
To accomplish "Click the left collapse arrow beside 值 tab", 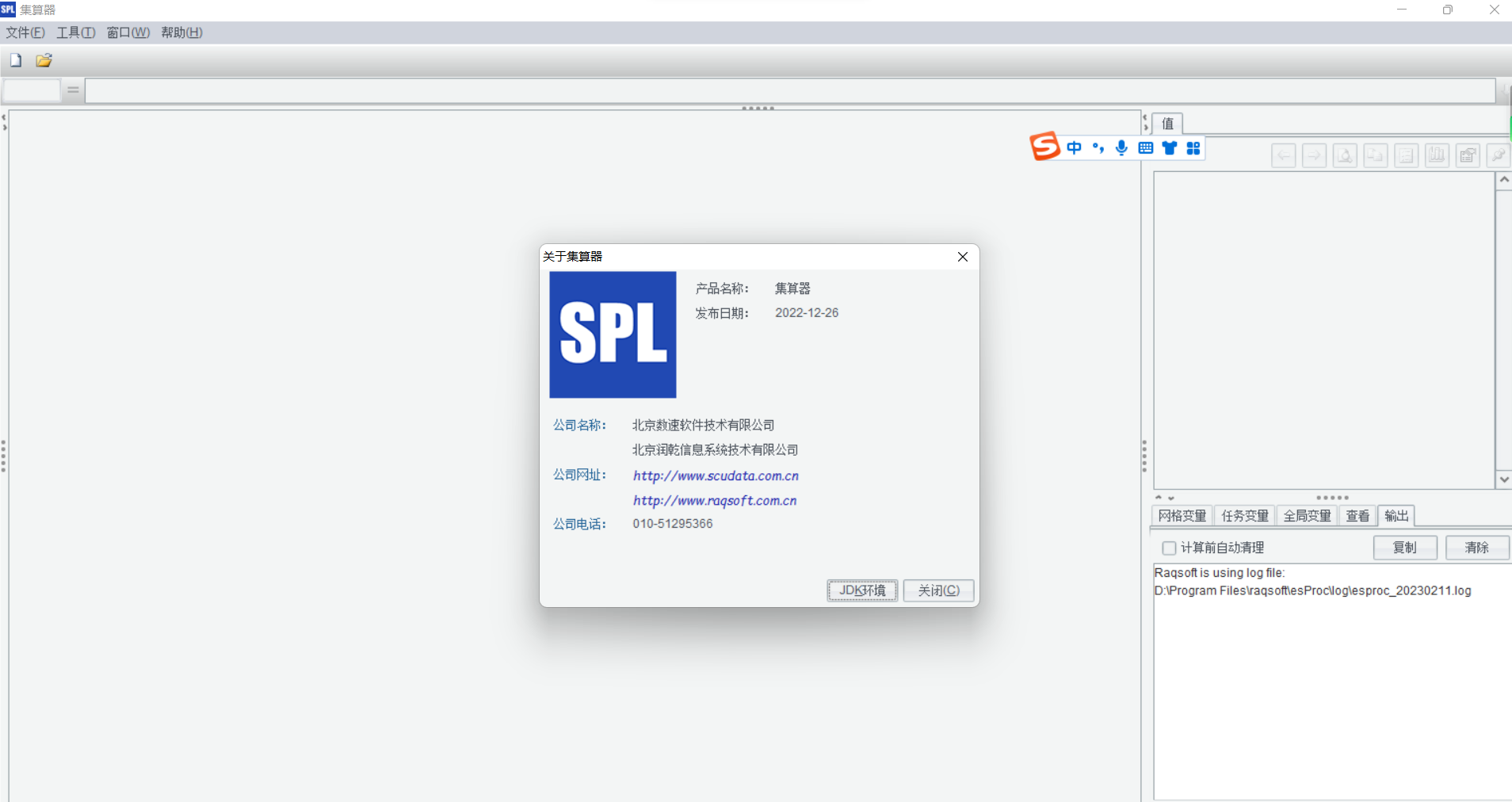I will (x=1145, y=118).
